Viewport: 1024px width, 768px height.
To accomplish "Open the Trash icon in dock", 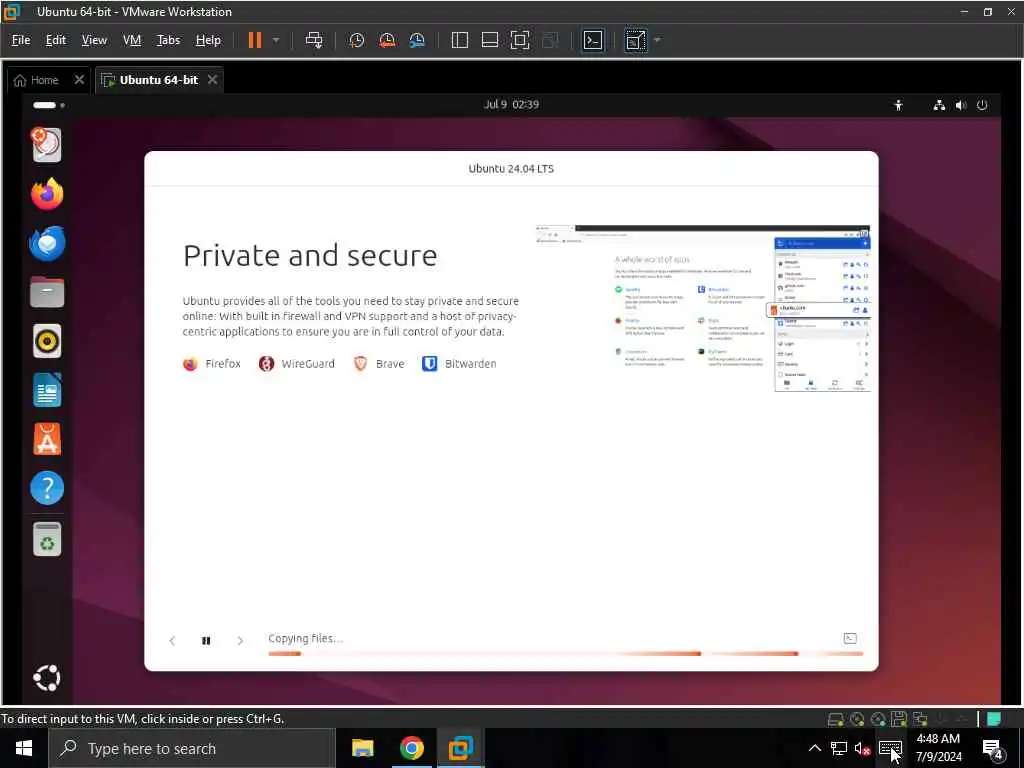I will pos(47,539).
